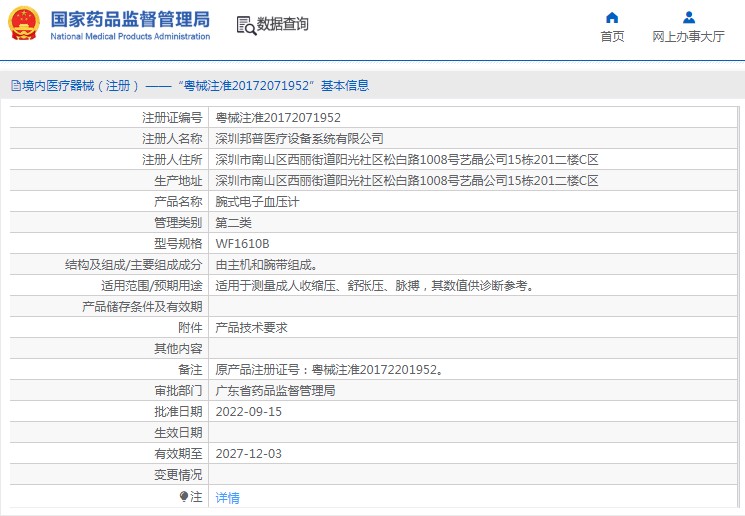Go to 首页 text link
This screenshot has height=516, width=745.
pyautogui.click(x=612, y=37)
